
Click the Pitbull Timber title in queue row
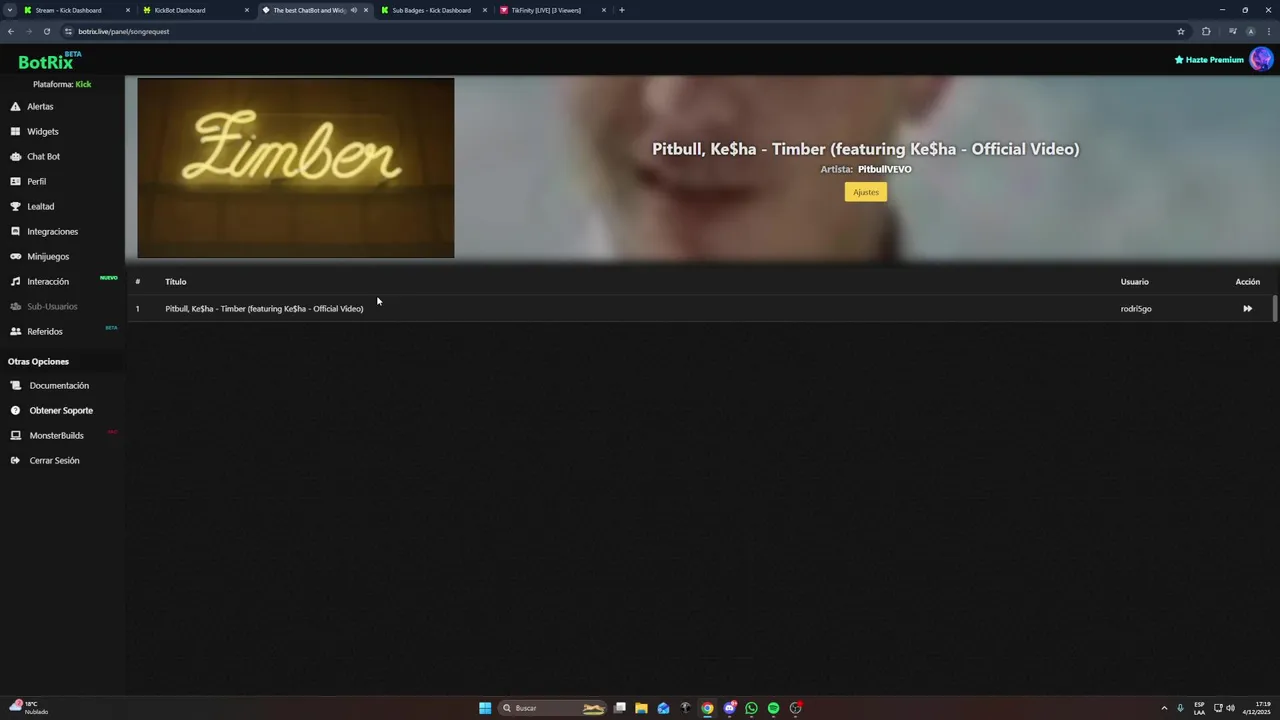coord(264,309)
